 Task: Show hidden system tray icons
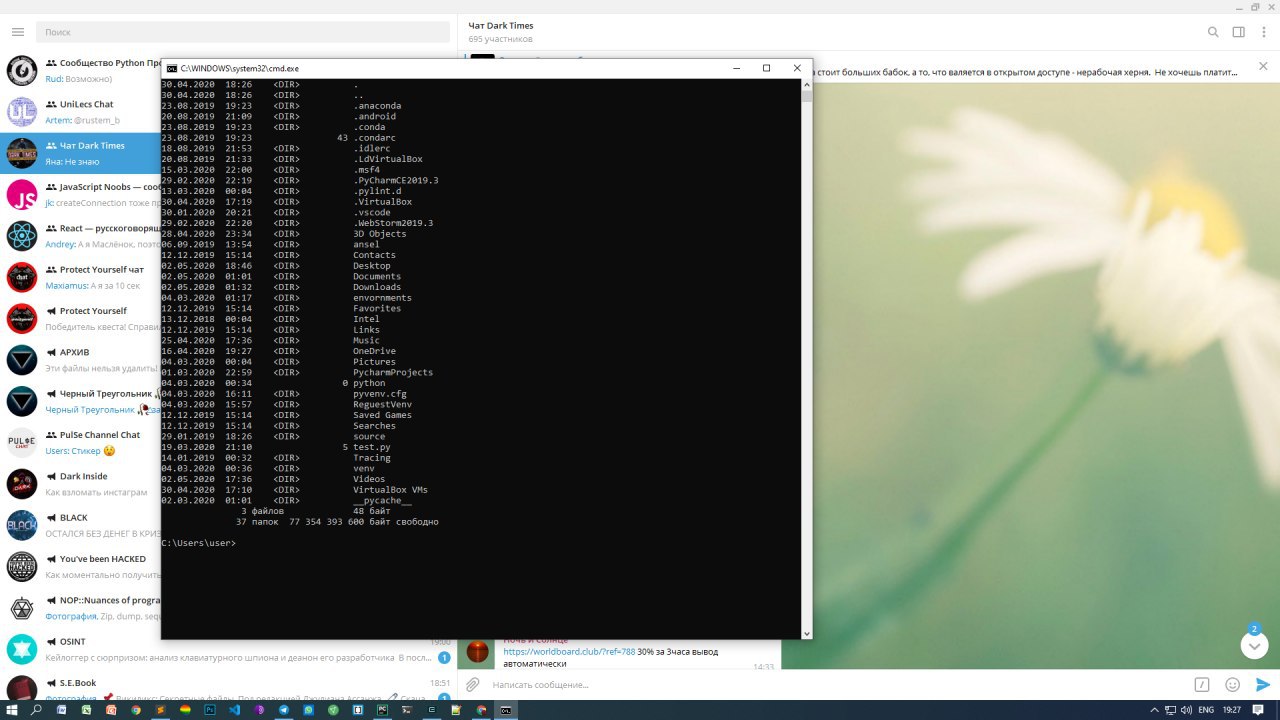coord(1155,710)
